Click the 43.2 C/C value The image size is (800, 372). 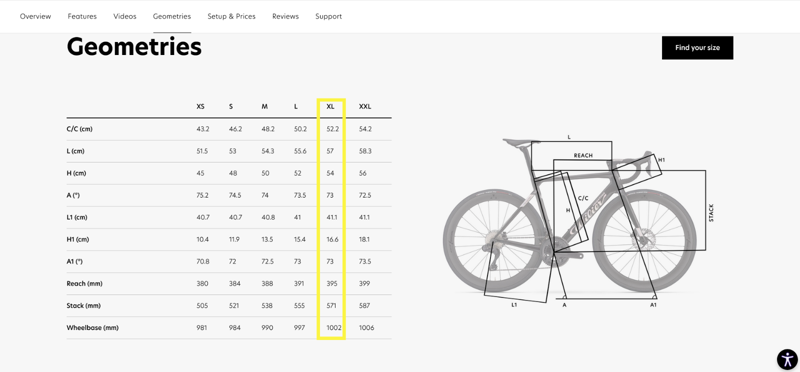(203, 129)
